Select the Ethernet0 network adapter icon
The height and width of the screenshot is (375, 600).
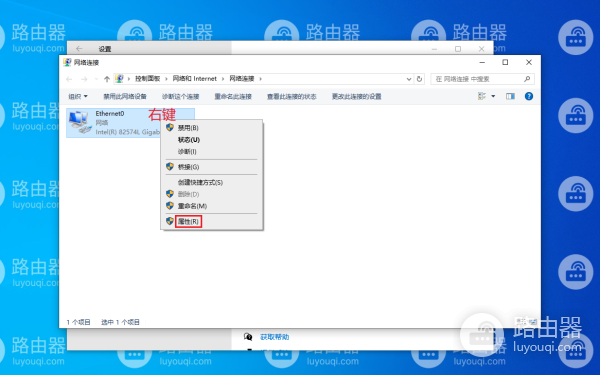pyautogui.click(x=80, y=122)
